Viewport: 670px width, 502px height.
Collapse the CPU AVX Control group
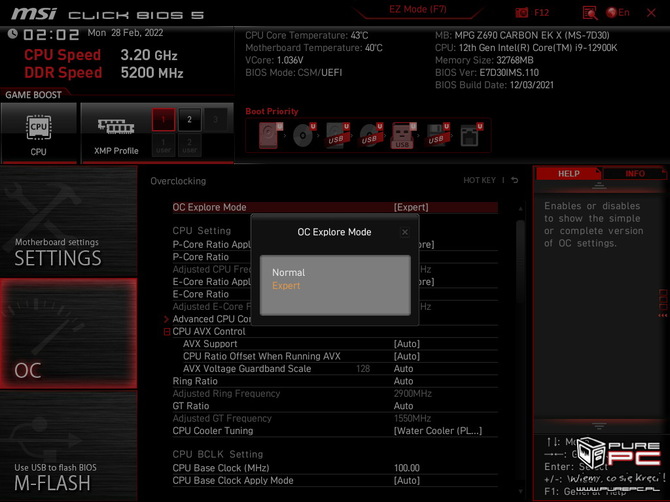pos(167,332)
